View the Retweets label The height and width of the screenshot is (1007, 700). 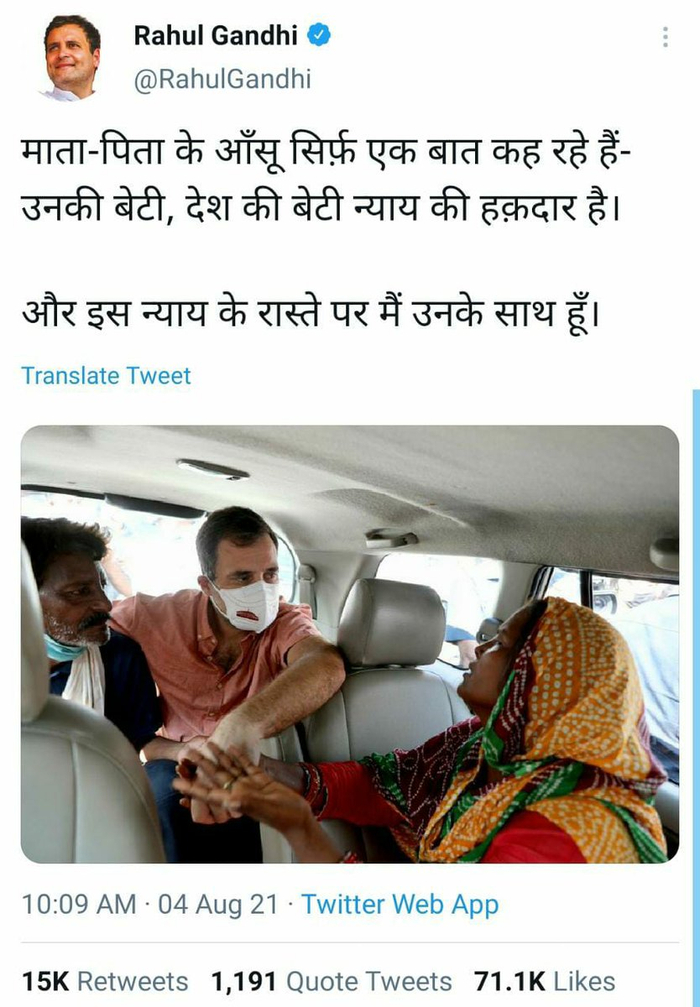133,981
